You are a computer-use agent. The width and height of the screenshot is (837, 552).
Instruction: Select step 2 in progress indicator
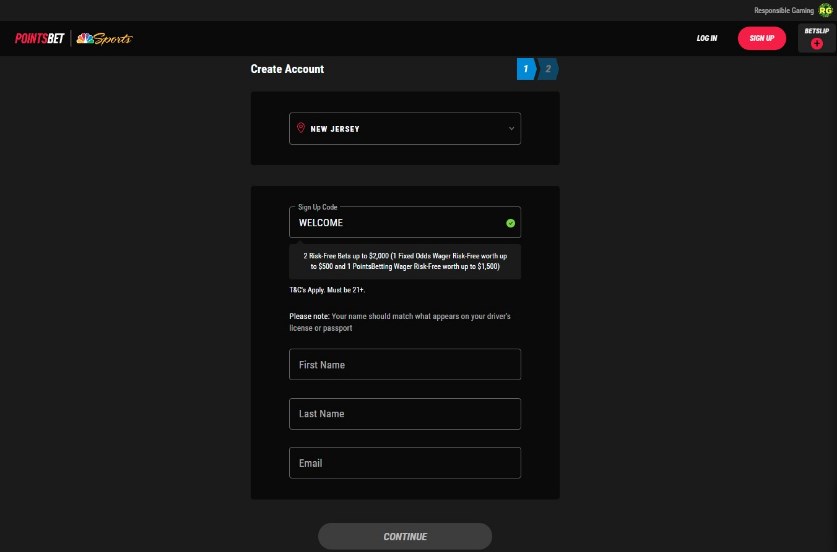pyautogui.click(x=548, y=69)
